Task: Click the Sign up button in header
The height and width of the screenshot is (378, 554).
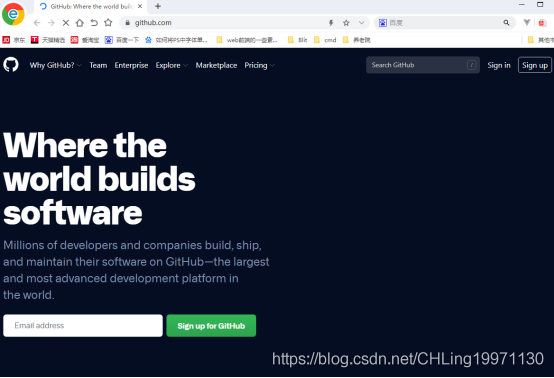Action: pyautogui.click(x=535, y=65)
